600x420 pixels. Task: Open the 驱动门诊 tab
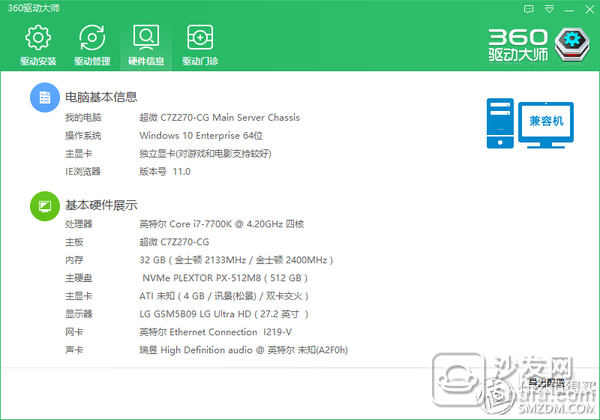click(x=200, y=45)
